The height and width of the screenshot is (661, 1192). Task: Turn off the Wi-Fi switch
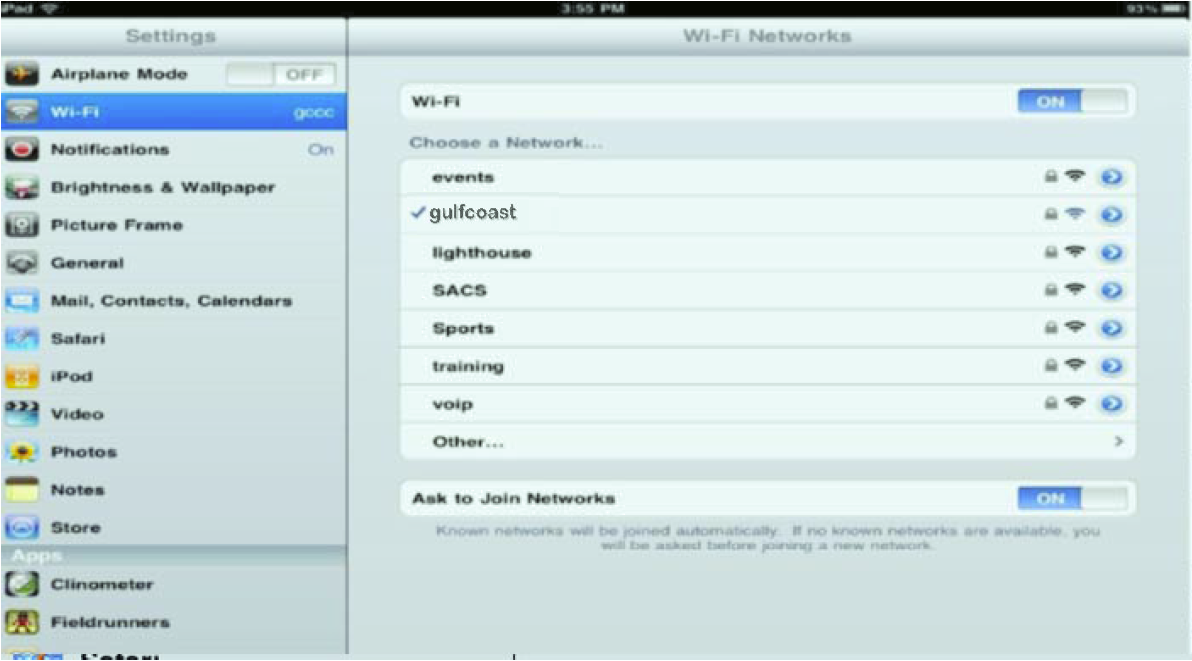[1073, 102]
